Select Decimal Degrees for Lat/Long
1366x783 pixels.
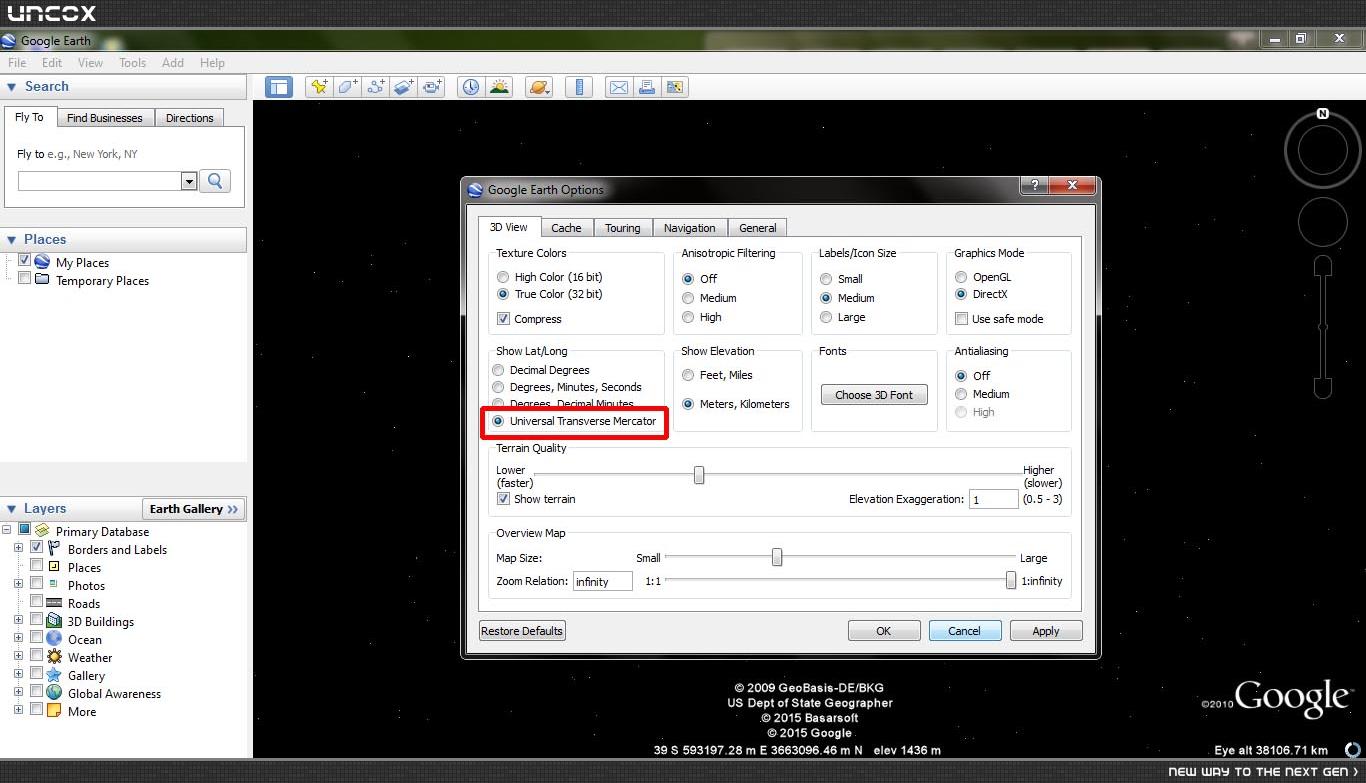click(x=498, y=370)
